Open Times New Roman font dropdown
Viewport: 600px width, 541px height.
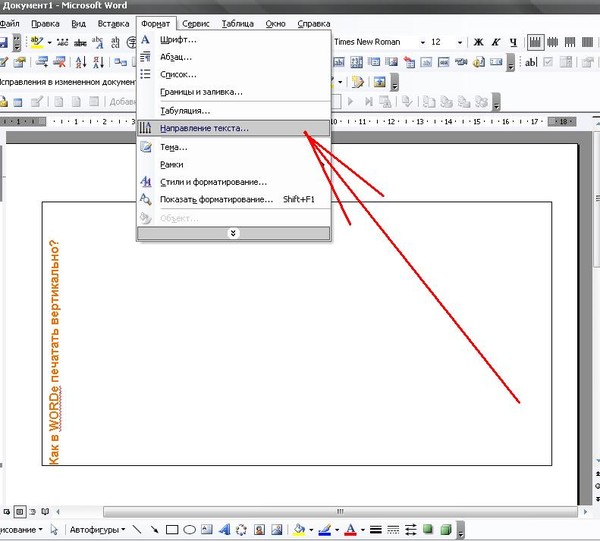(422, 42)
